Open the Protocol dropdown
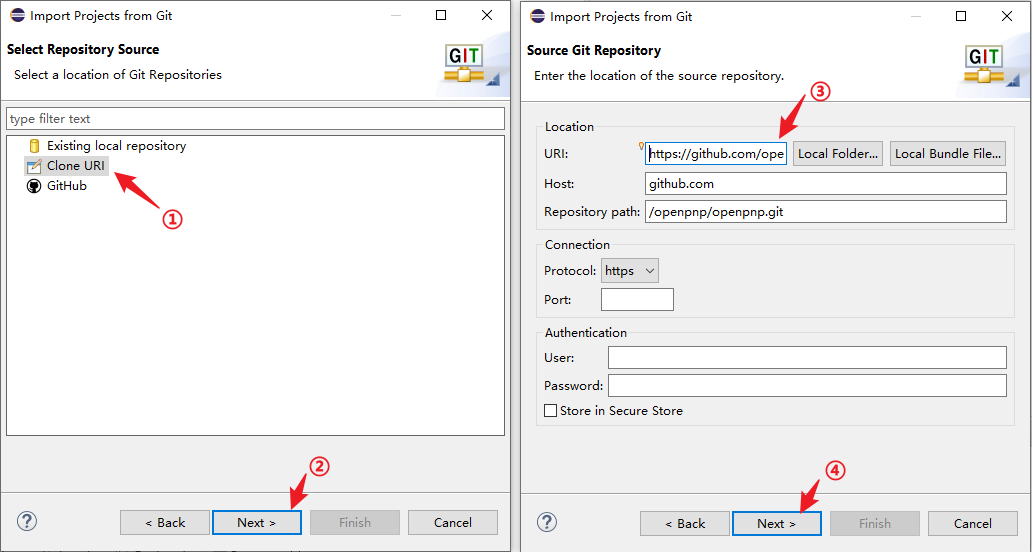Screen dimensions: 1032x552 630,271
